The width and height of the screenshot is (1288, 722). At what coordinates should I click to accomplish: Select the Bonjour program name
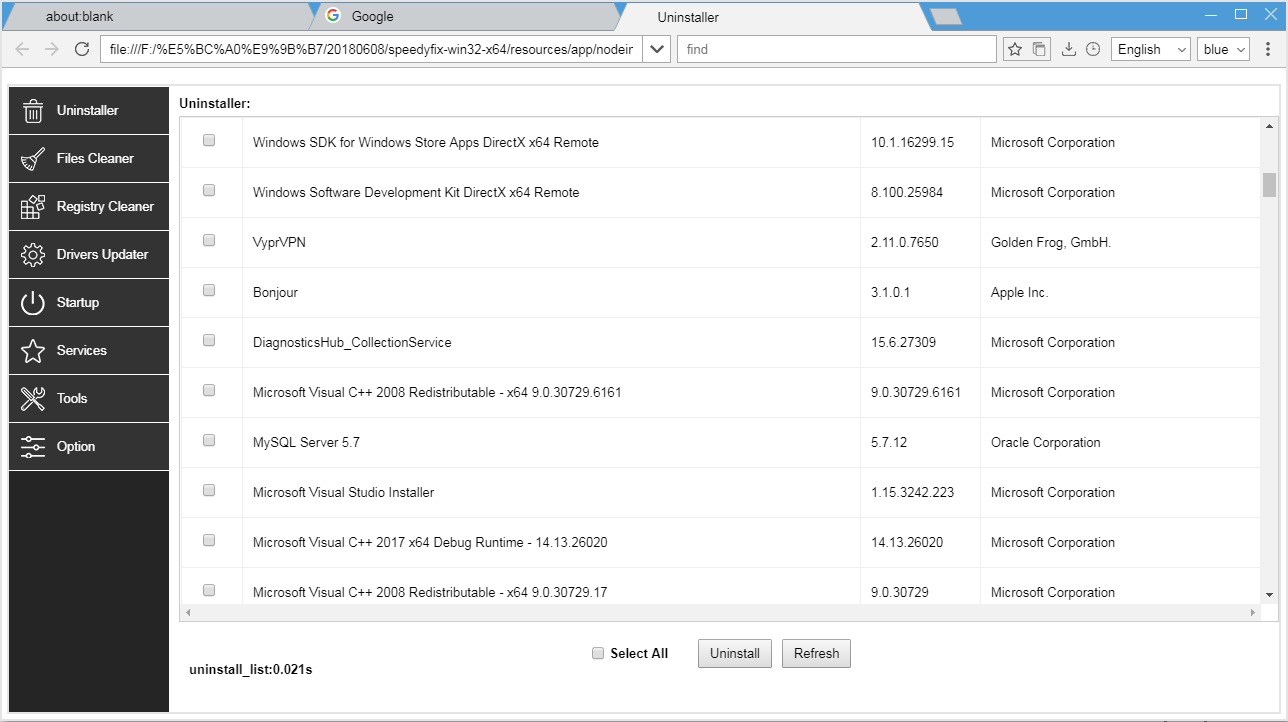[x=275, y=292]
